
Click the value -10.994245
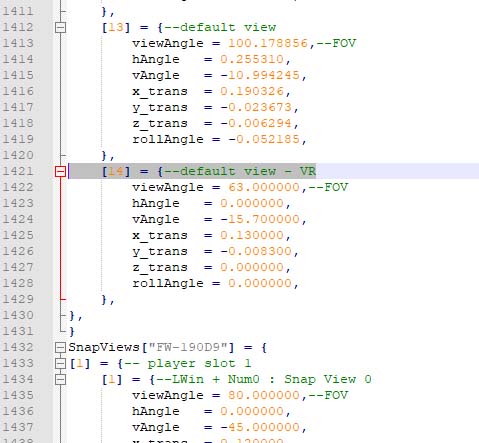point(260,75)
